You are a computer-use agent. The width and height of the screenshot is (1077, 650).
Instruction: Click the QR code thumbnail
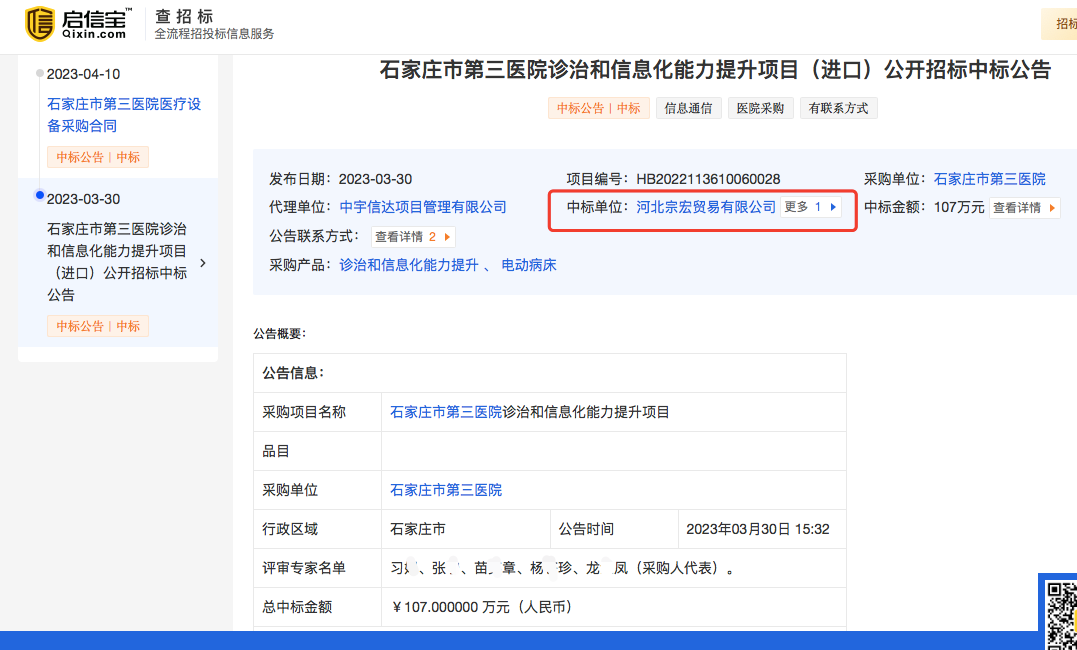(1061, 612)
